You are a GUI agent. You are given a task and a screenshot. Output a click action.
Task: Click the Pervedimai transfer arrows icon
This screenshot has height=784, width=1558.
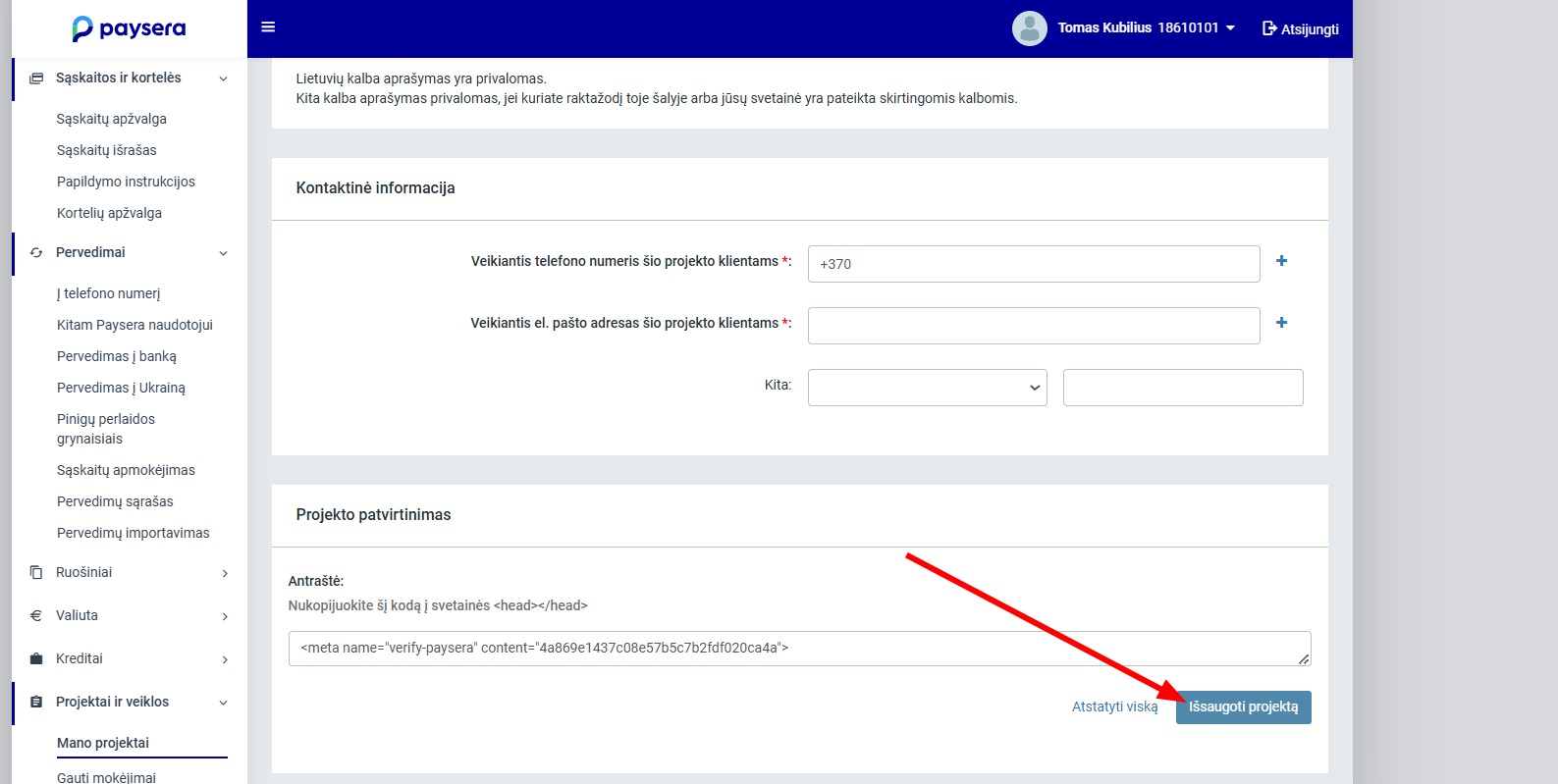tap(36, 253)
